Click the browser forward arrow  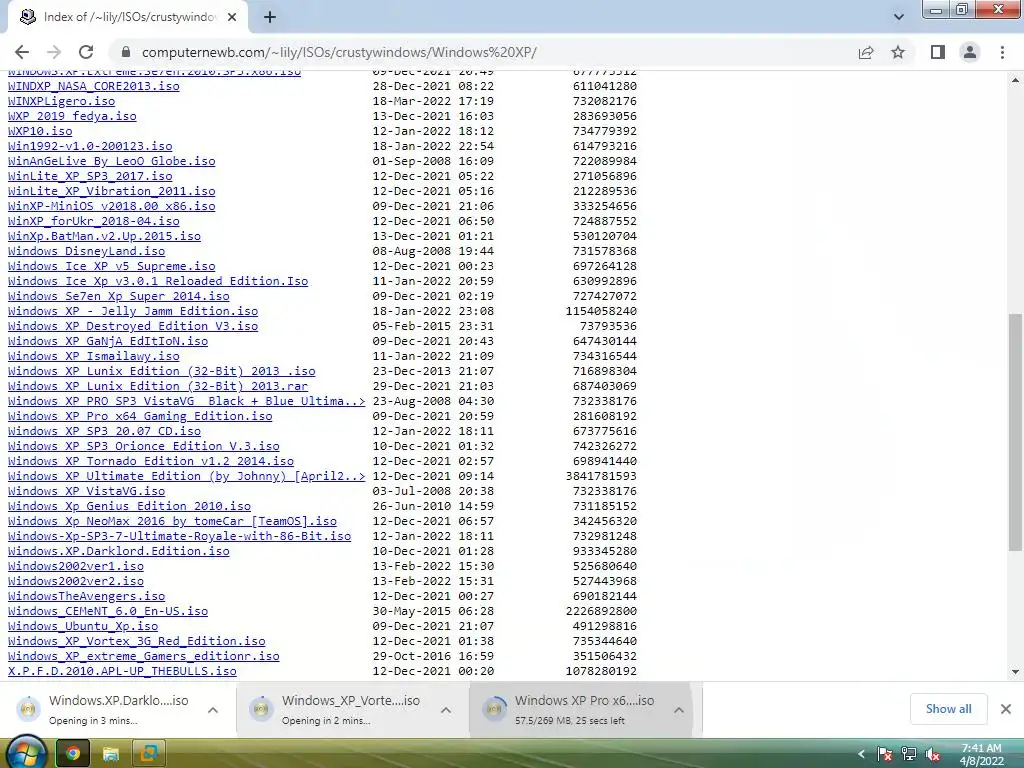pos(54,52)
